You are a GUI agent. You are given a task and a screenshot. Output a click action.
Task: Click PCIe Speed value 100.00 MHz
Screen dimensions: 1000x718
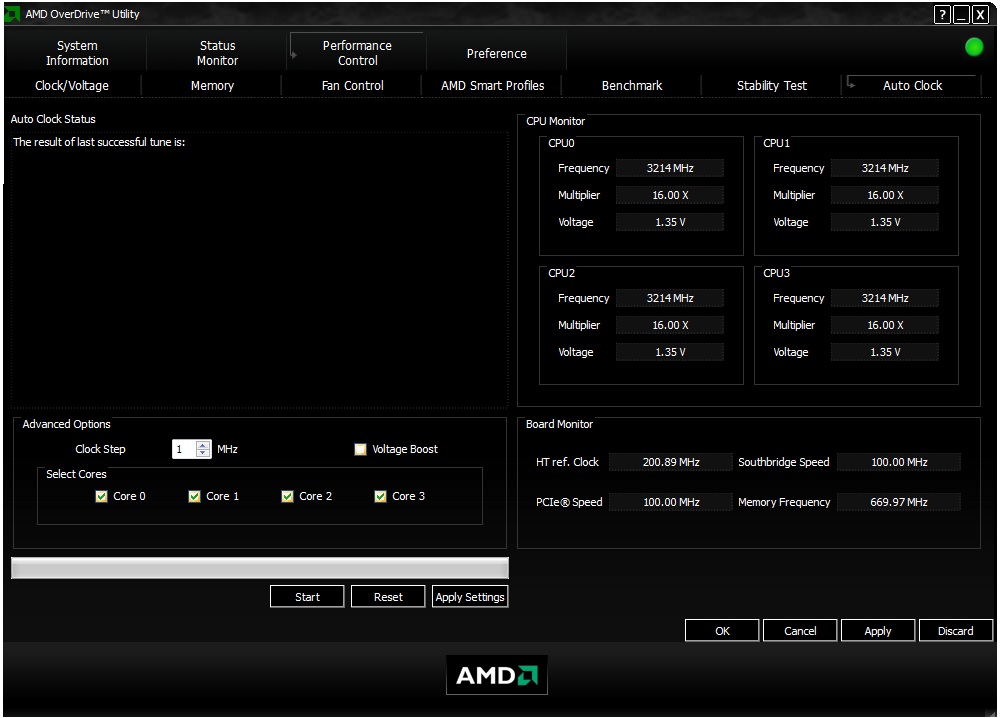click(671, 502)
